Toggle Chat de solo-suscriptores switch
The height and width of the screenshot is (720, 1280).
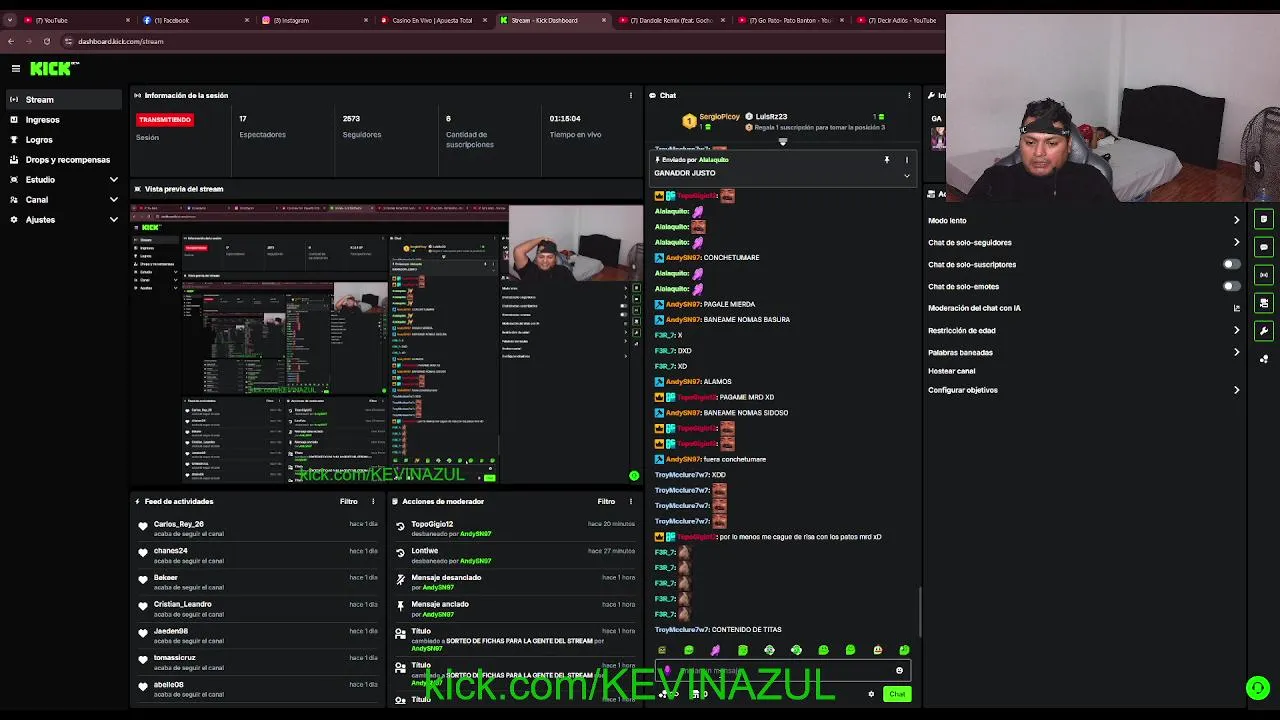click(1232, 264)
